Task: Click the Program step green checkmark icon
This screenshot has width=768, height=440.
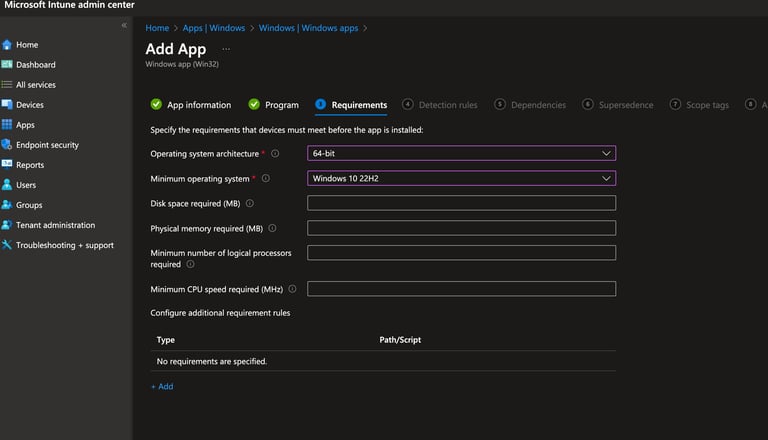Action: [254, 104]
